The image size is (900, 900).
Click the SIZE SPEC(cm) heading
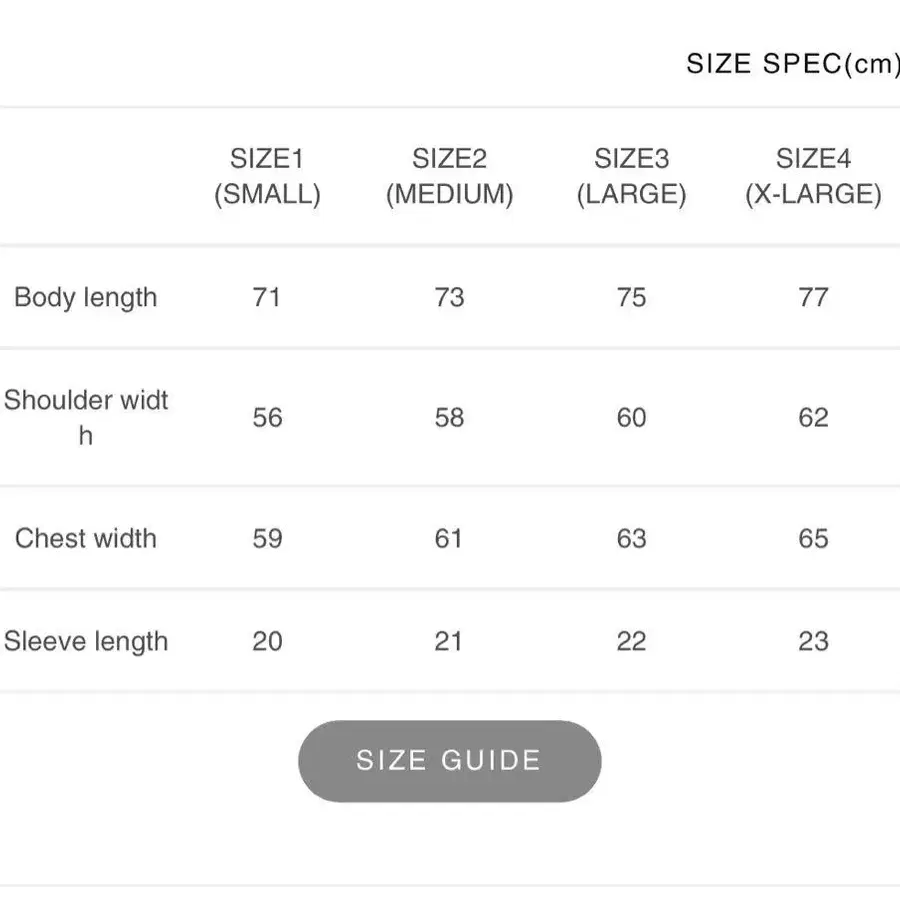tap(793, 64)
